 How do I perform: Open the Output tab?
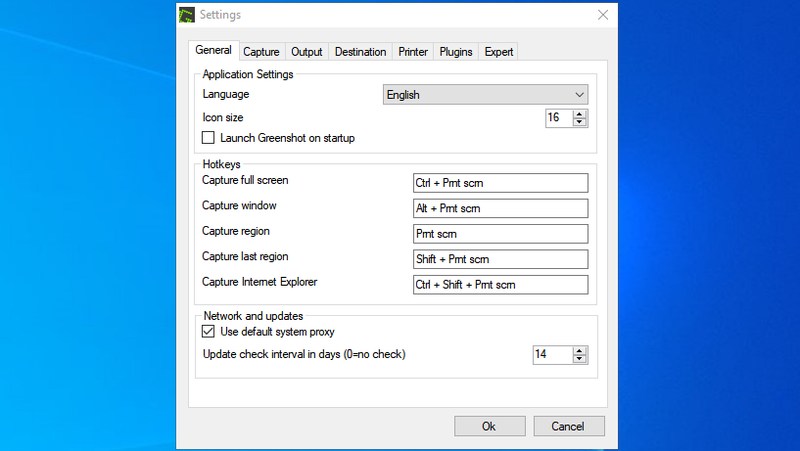(306, 52)
